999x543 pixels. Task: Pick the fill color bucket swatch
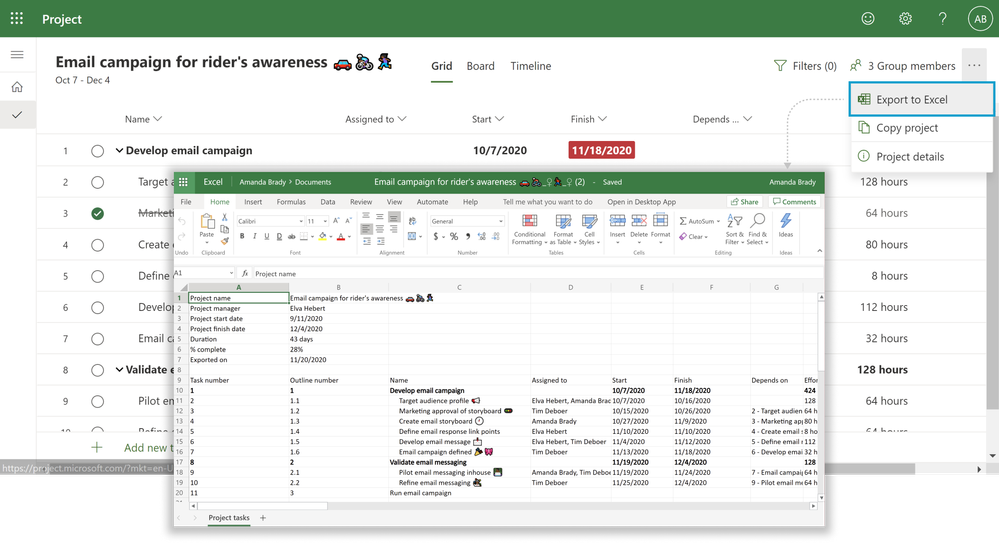coord(322,236)
